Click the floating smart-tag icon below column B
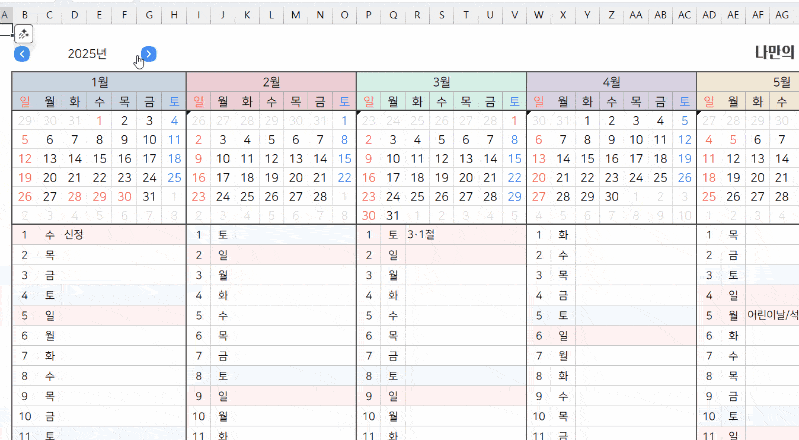The height and width of the screenshot is (440, 799). (23, 35)
